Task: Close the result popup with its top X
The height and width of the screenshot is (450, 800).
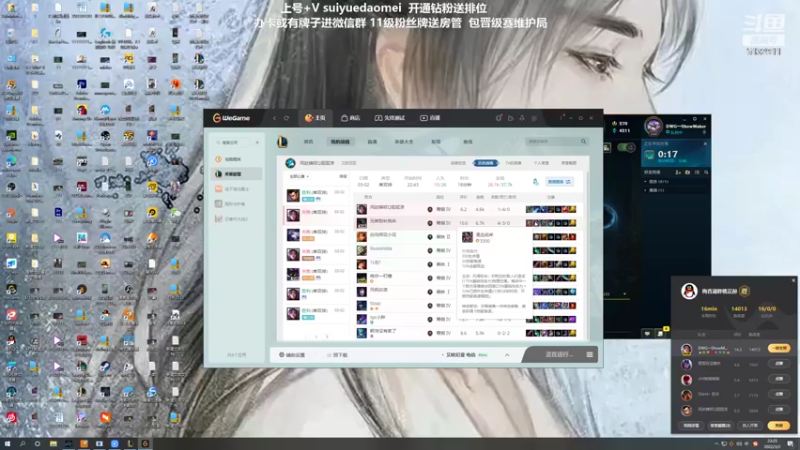Action: (x=793, y=280)
